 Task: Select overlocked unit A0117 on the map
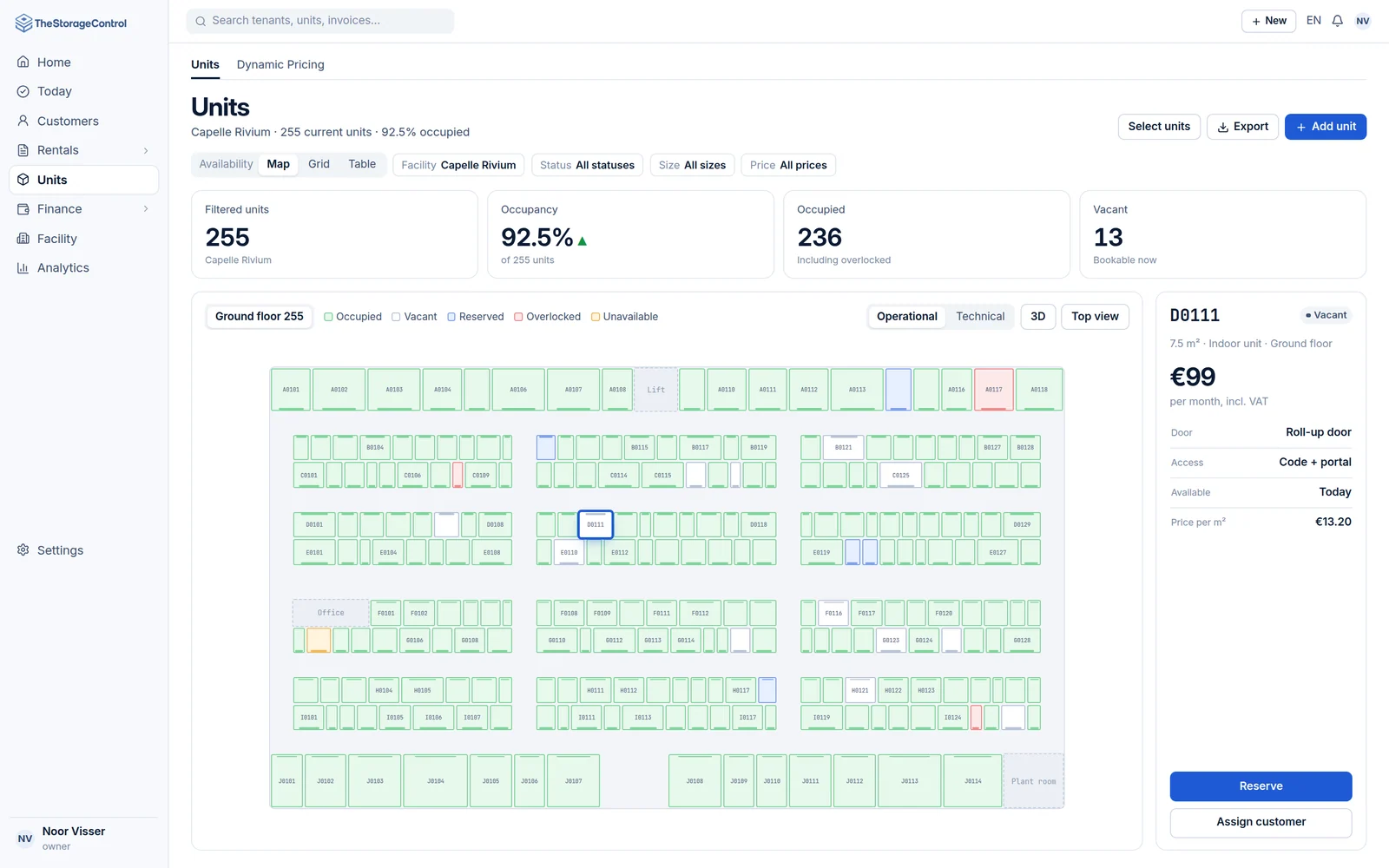click(994, 390)
